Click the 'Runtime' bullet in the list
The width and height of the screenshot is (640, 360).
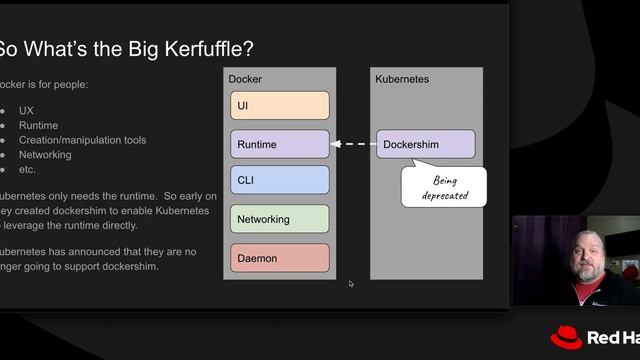(x=38, y=125)
